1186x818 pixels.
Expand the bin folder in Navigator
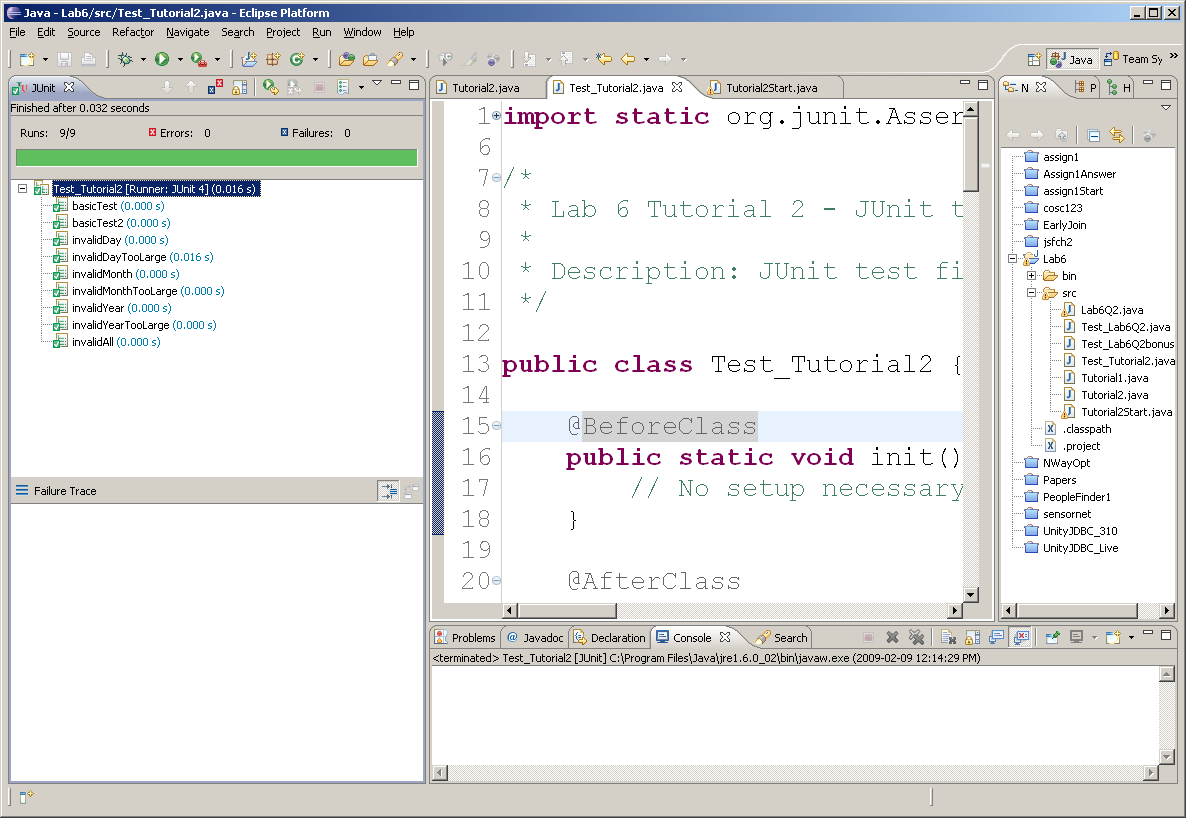pyautogui.click(x=1031, y=275)
